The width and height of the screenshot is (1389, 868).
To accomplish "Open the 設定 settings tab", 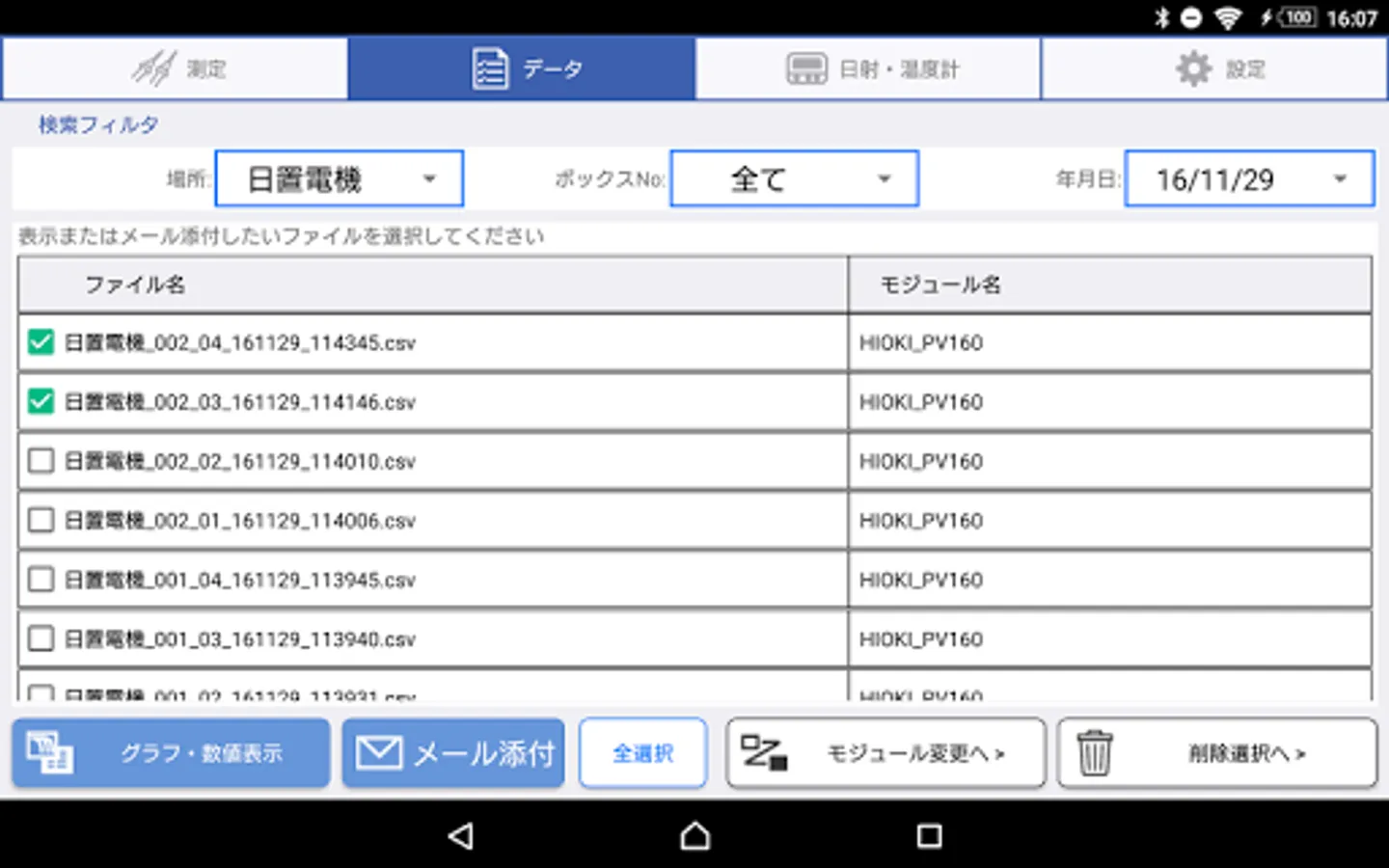I will 1215,68.
